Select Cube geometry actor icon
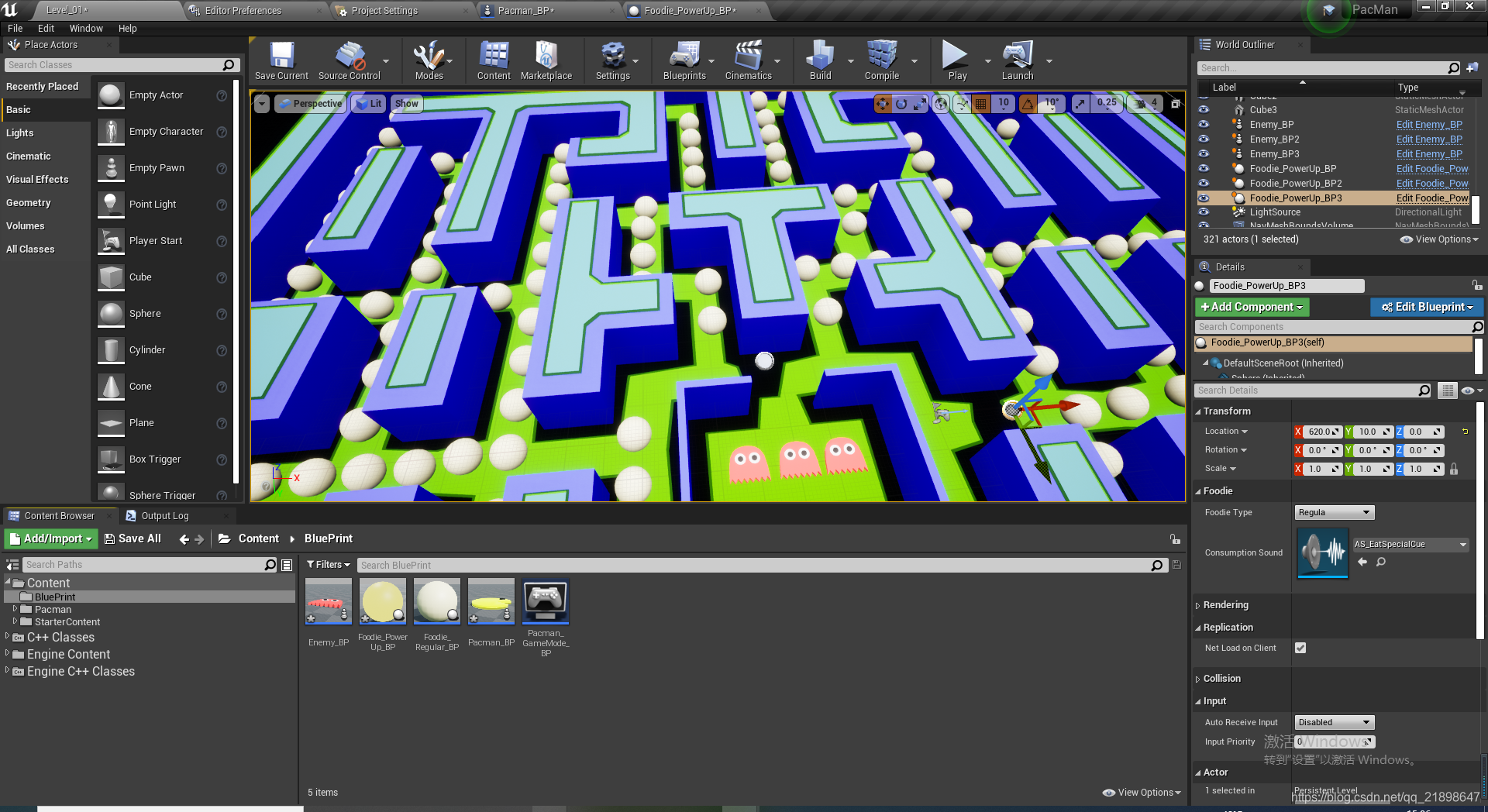Viewport: 1488px width, 812px height. (111, 277)
